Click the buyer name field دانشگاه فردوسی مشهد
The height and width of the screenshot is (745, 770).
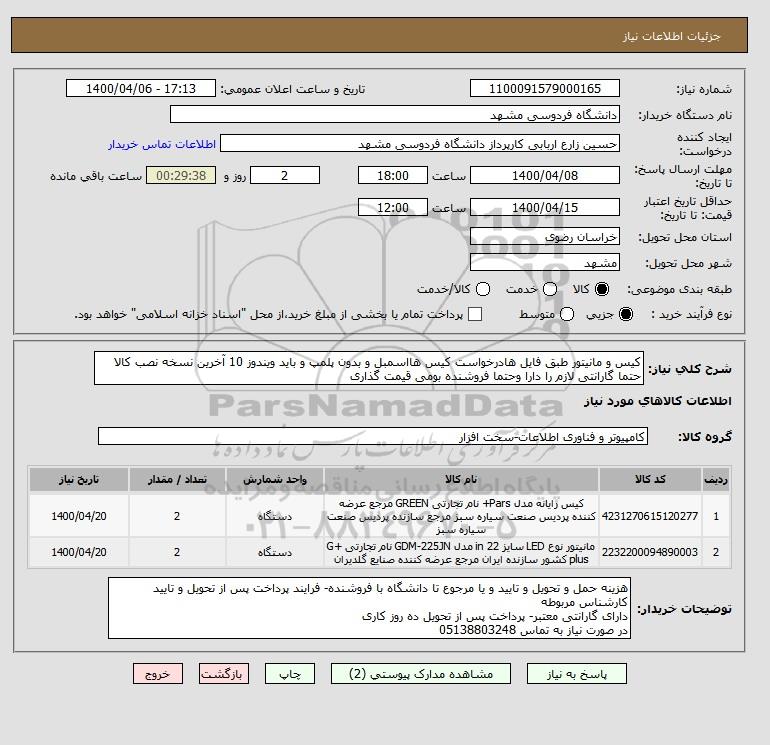(x=395, y=115)
